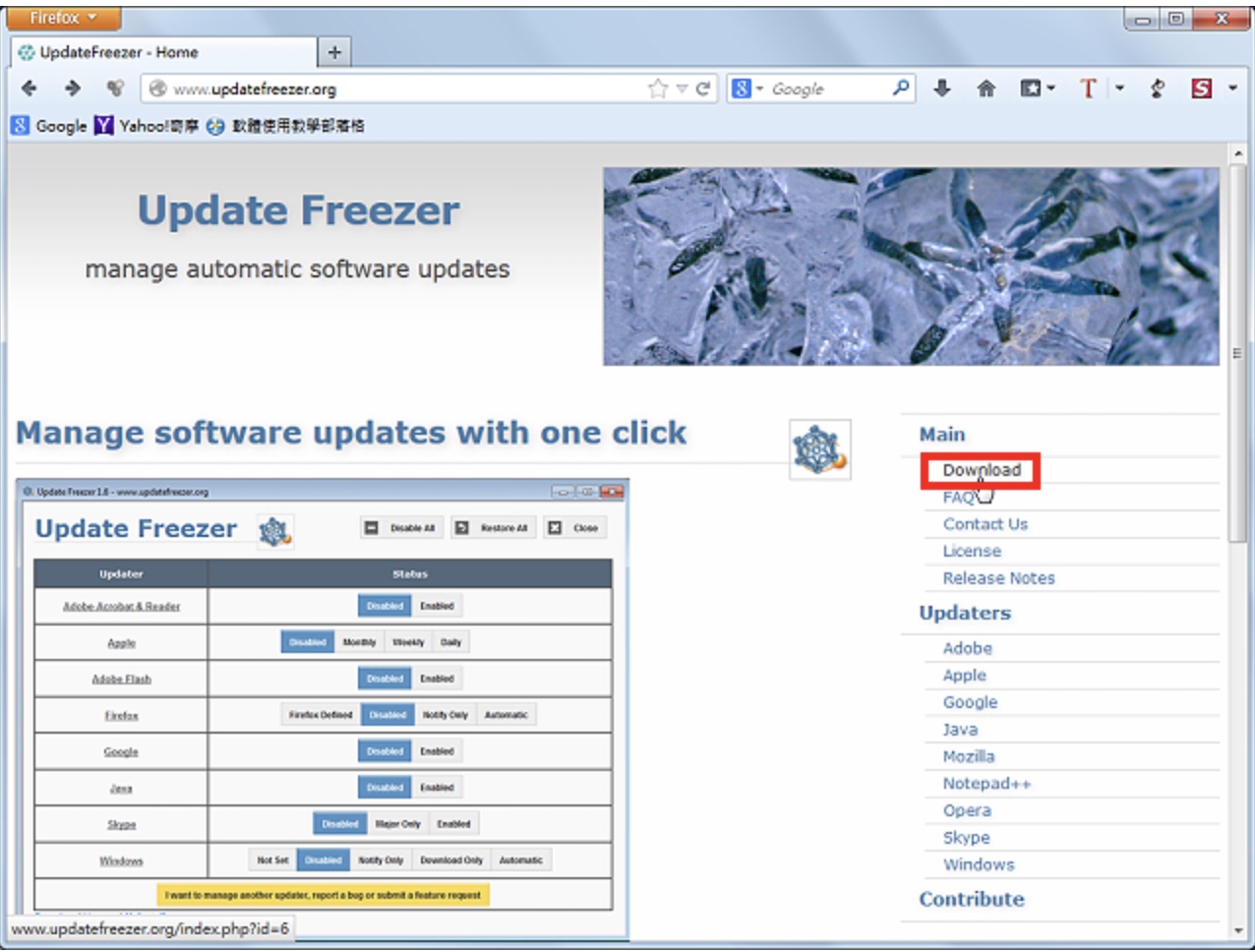This screenshot has width=1255, height=952.
Task: Click the Update Freezer site title
Action: 298,210
